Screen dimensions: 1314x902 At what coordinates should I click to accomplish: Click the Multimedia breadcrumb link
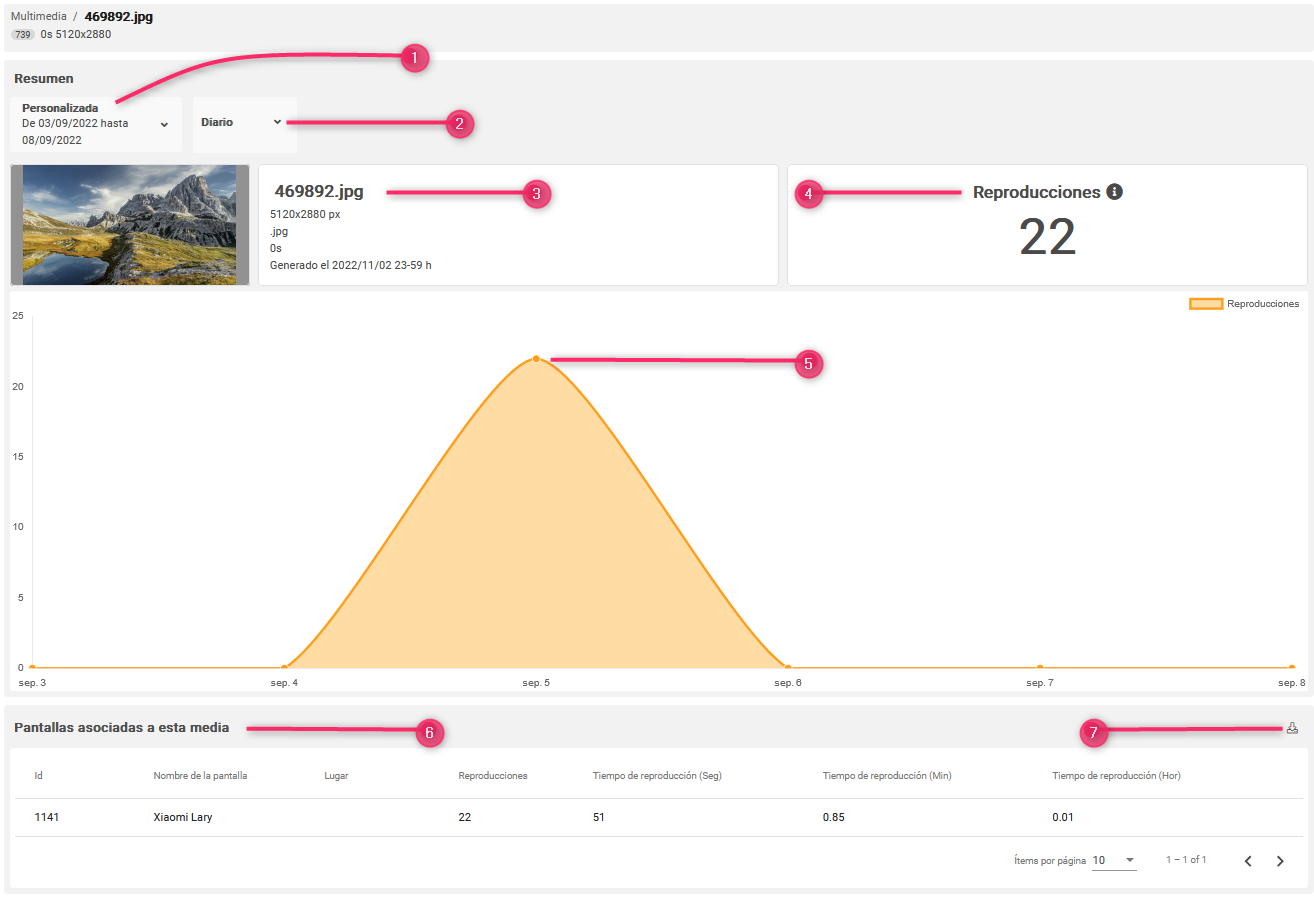38,17
